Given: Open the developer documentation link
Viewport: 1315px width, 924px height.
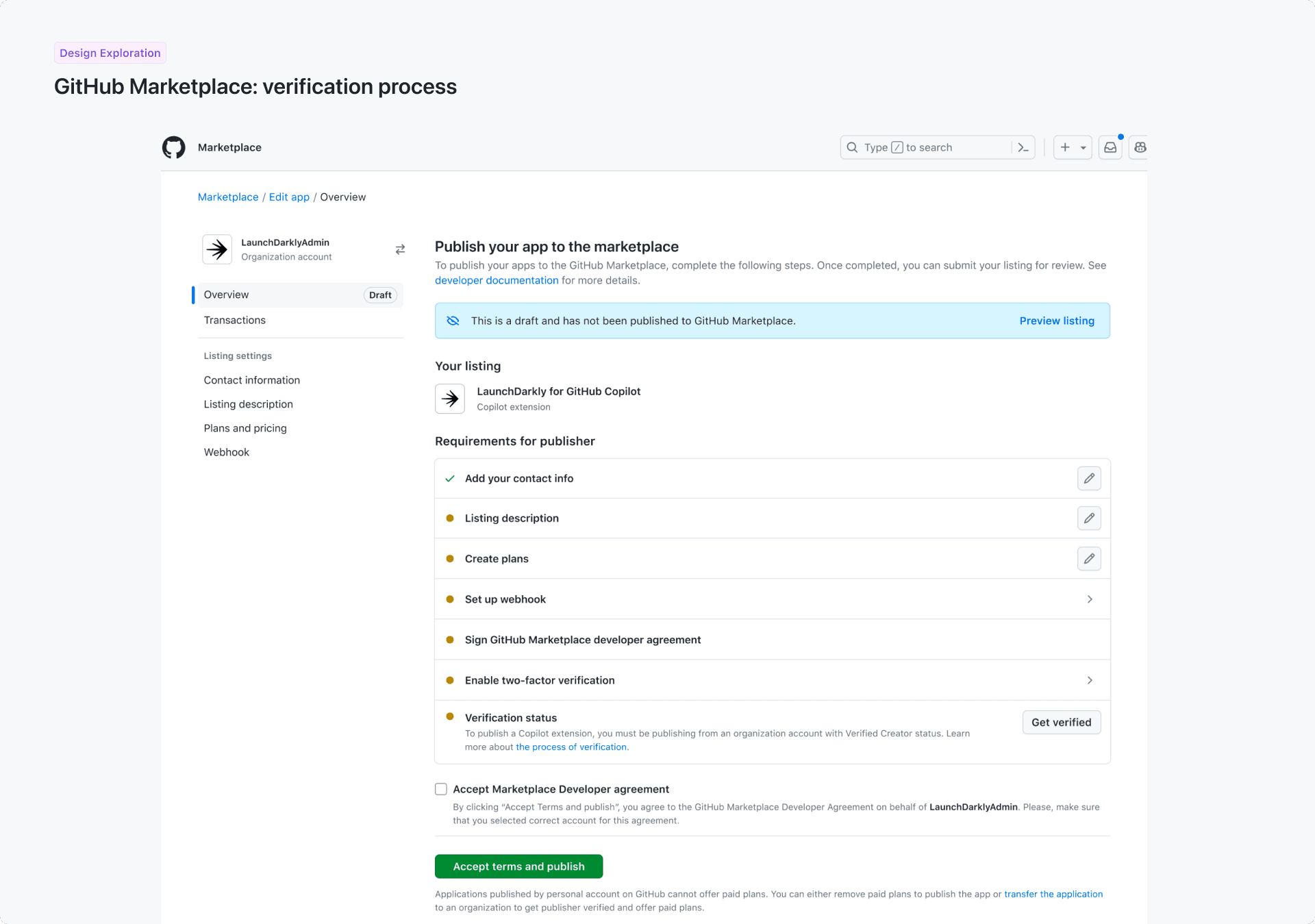Looking at the screenshot, I should 496,280.
